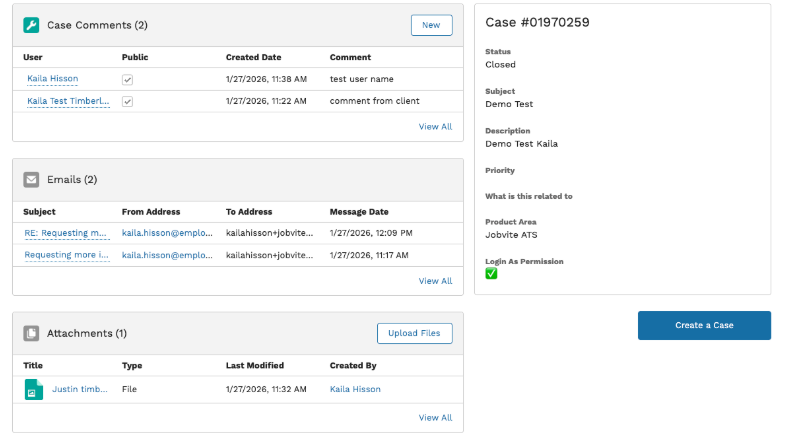Click the green Case Comments wrench icon
The width and height of the screenshot is (792, 444).
click(31, 25)
